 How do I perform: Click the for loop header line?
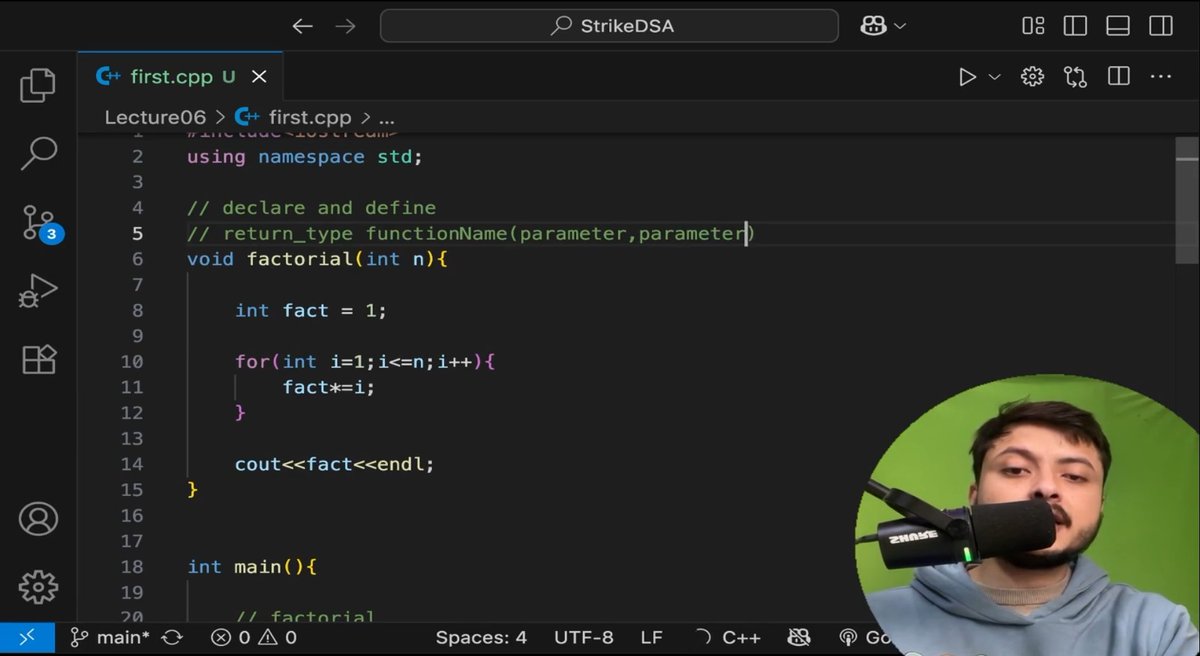point(365,361)
